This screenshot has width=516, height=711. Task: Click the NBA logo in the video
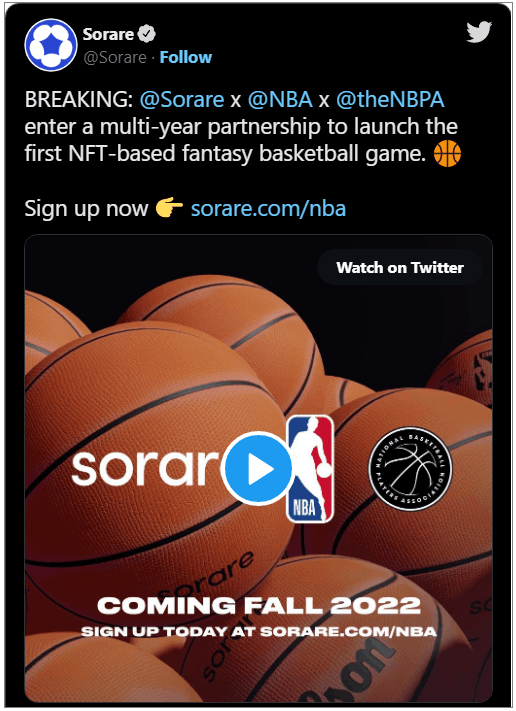pos(310,469)
